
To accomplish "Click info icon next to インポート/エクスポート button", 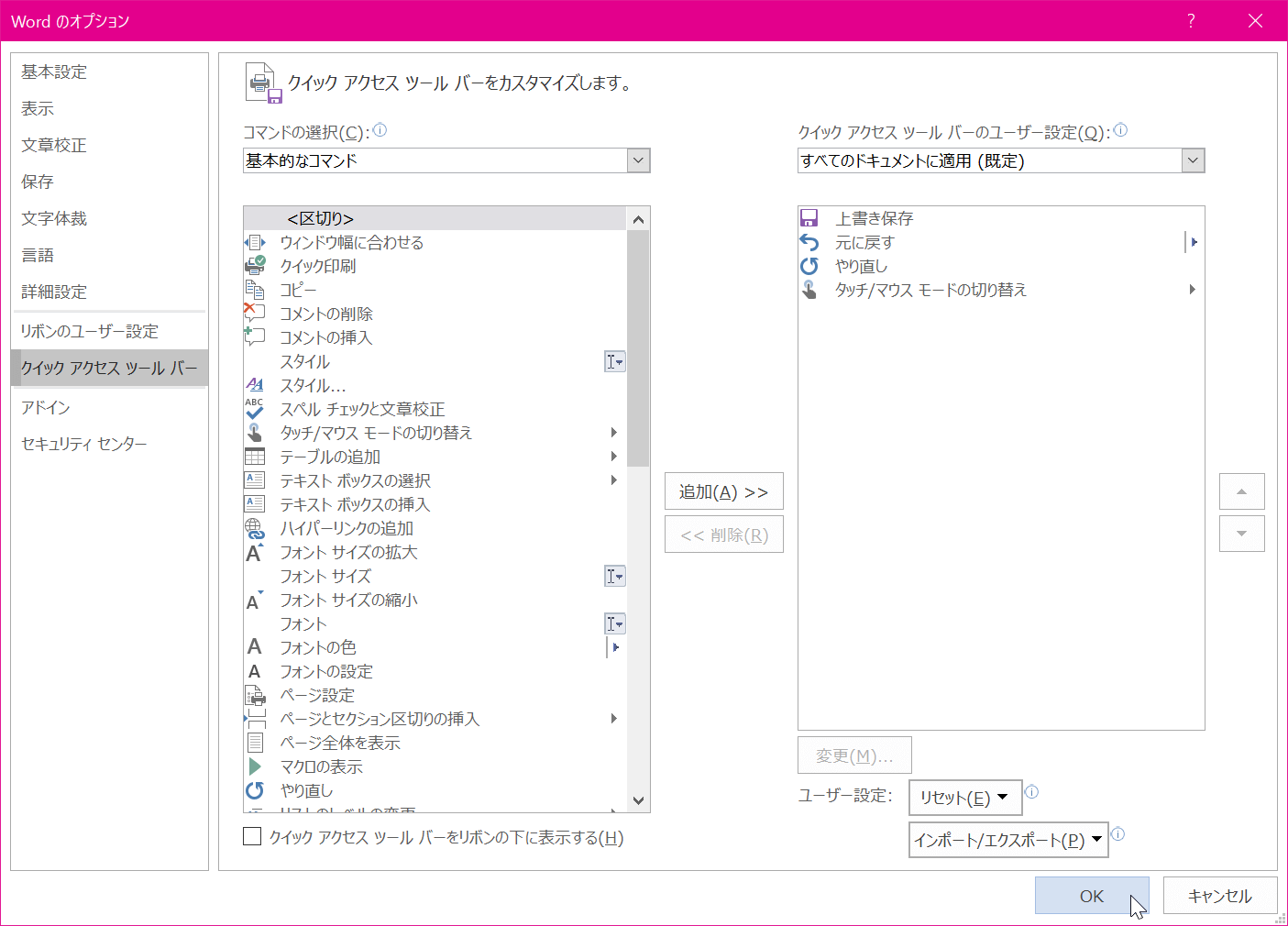I will pos(1117,834).
